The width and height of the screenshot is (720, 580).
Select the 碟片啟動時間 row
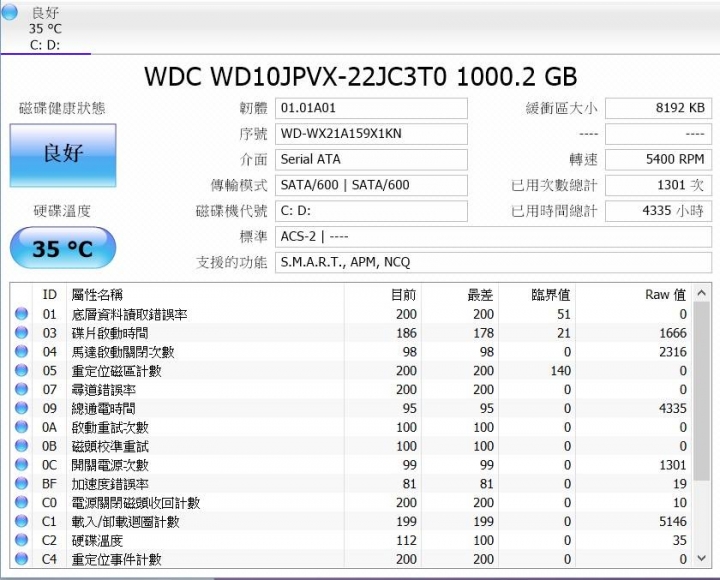[x=351, y=333]
